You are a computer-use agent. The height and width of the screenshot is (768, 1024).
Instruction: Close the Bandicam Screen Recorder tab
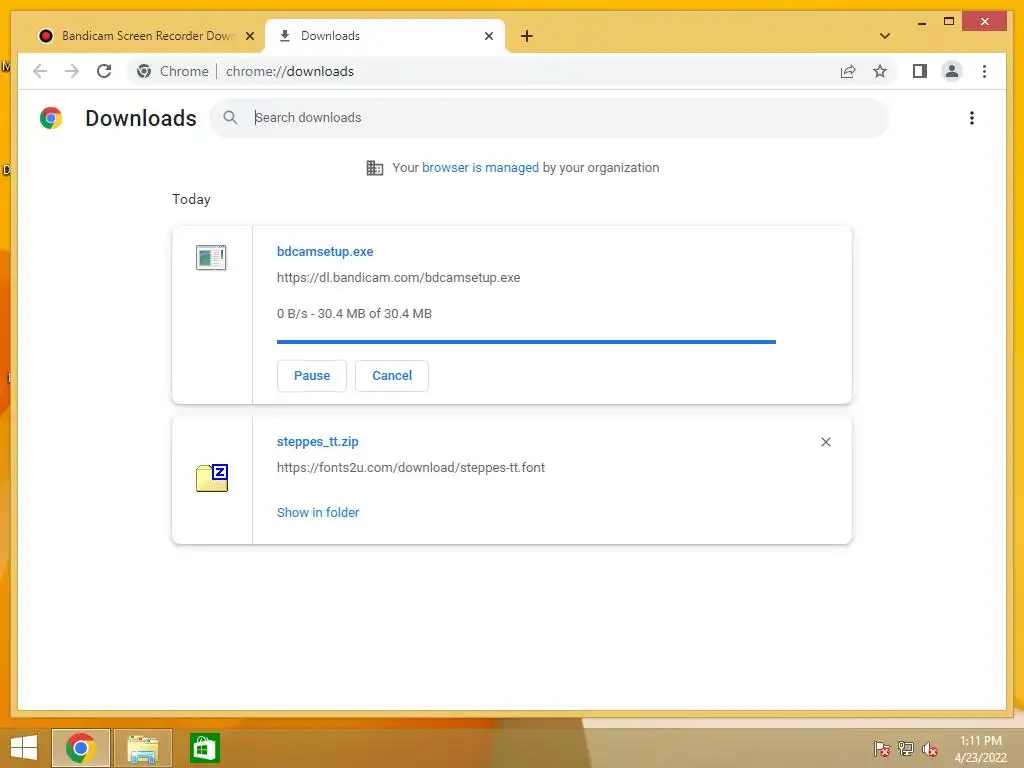point(249,36)
